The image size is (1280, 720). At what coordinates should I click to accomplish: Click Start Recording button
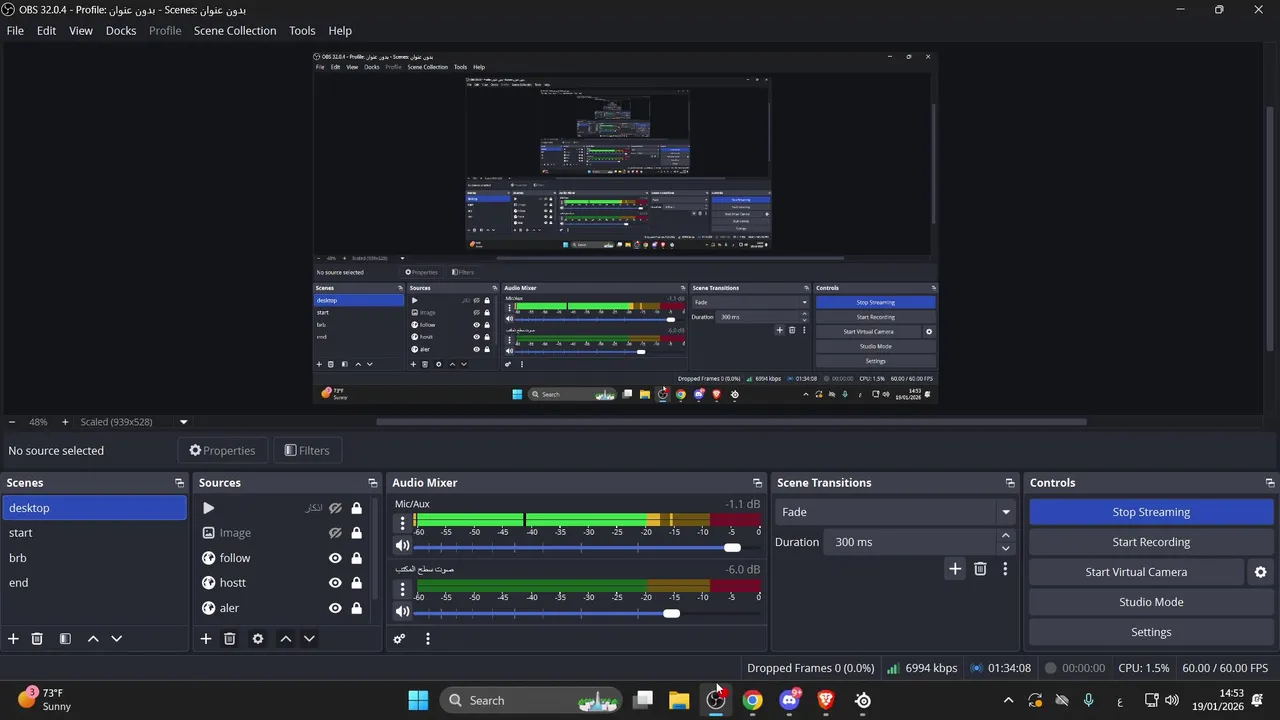tap(1151, 542)
